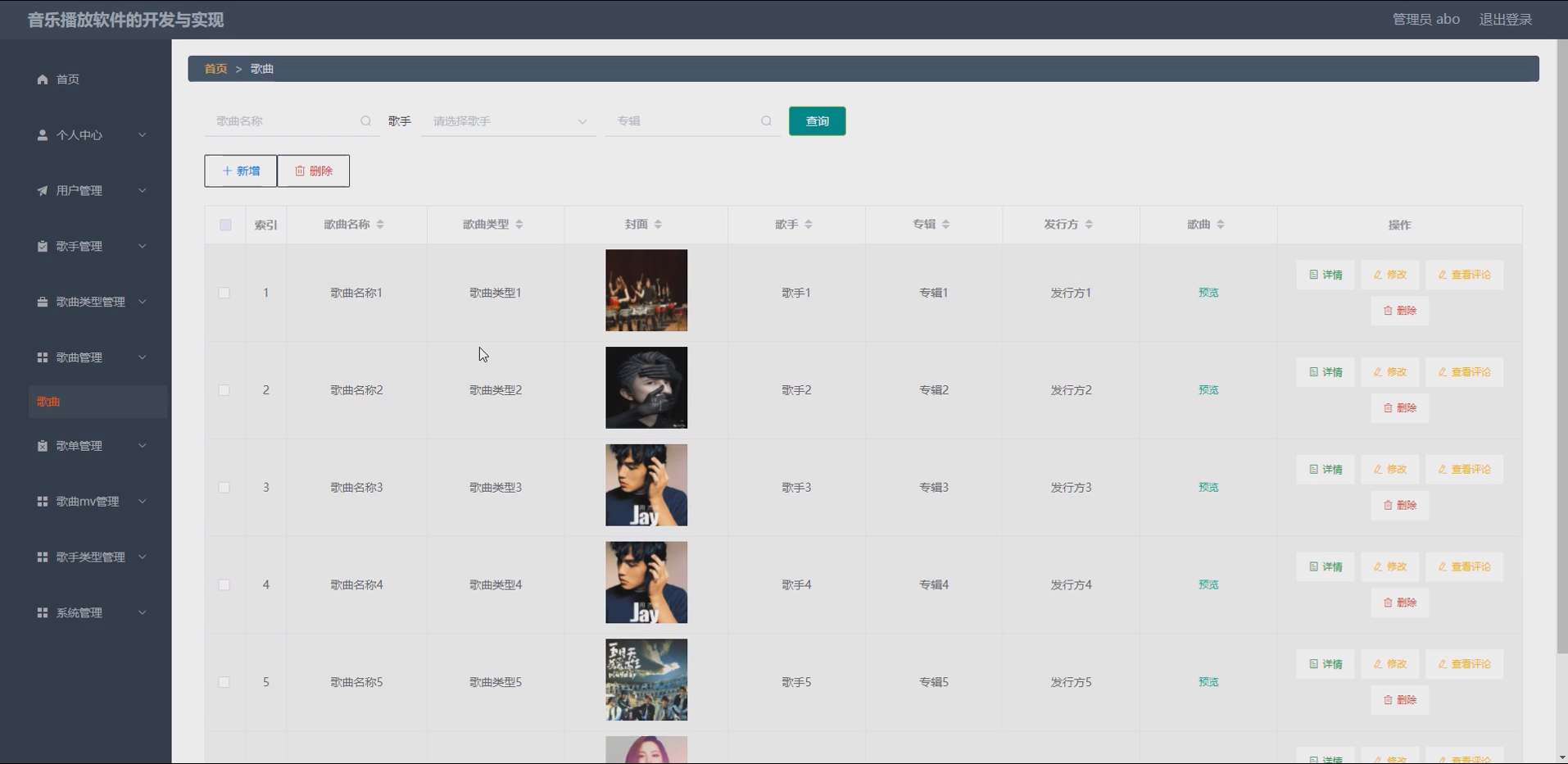1568x764 pixels.
Task: Toggle the select-all checkbox in table header
Action: tap(225, 225)
